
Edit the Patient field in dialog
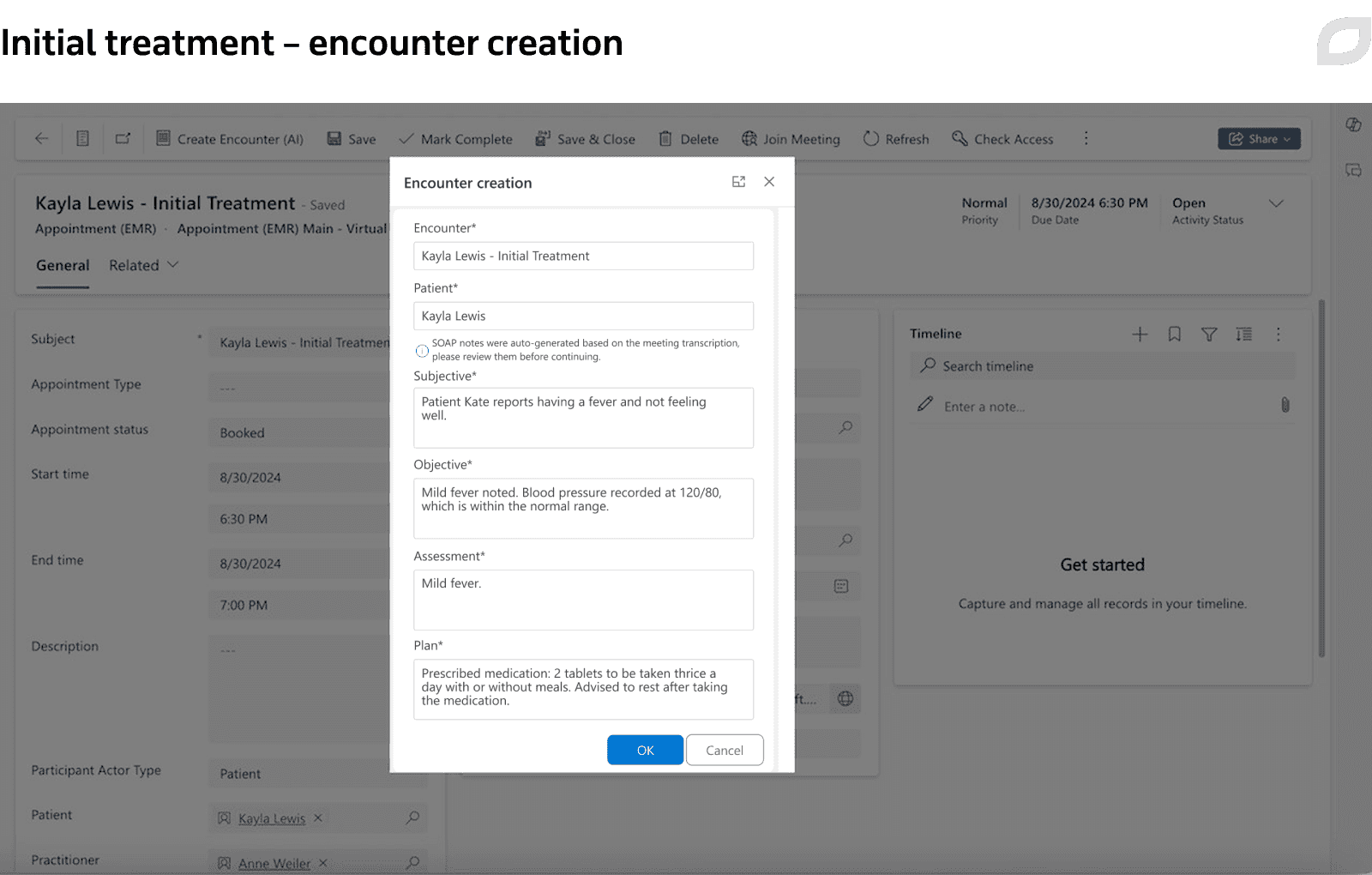(583, 316)
